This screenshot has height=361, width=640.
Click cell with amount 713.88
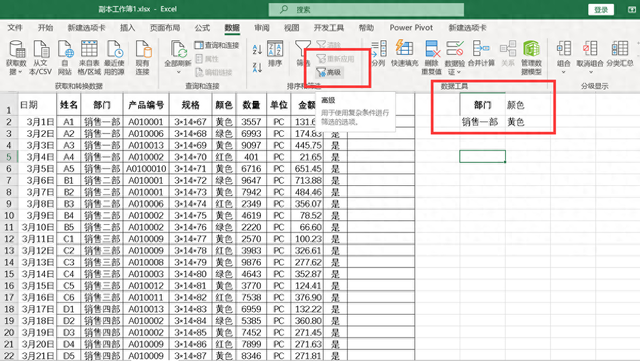click(307, 180)
